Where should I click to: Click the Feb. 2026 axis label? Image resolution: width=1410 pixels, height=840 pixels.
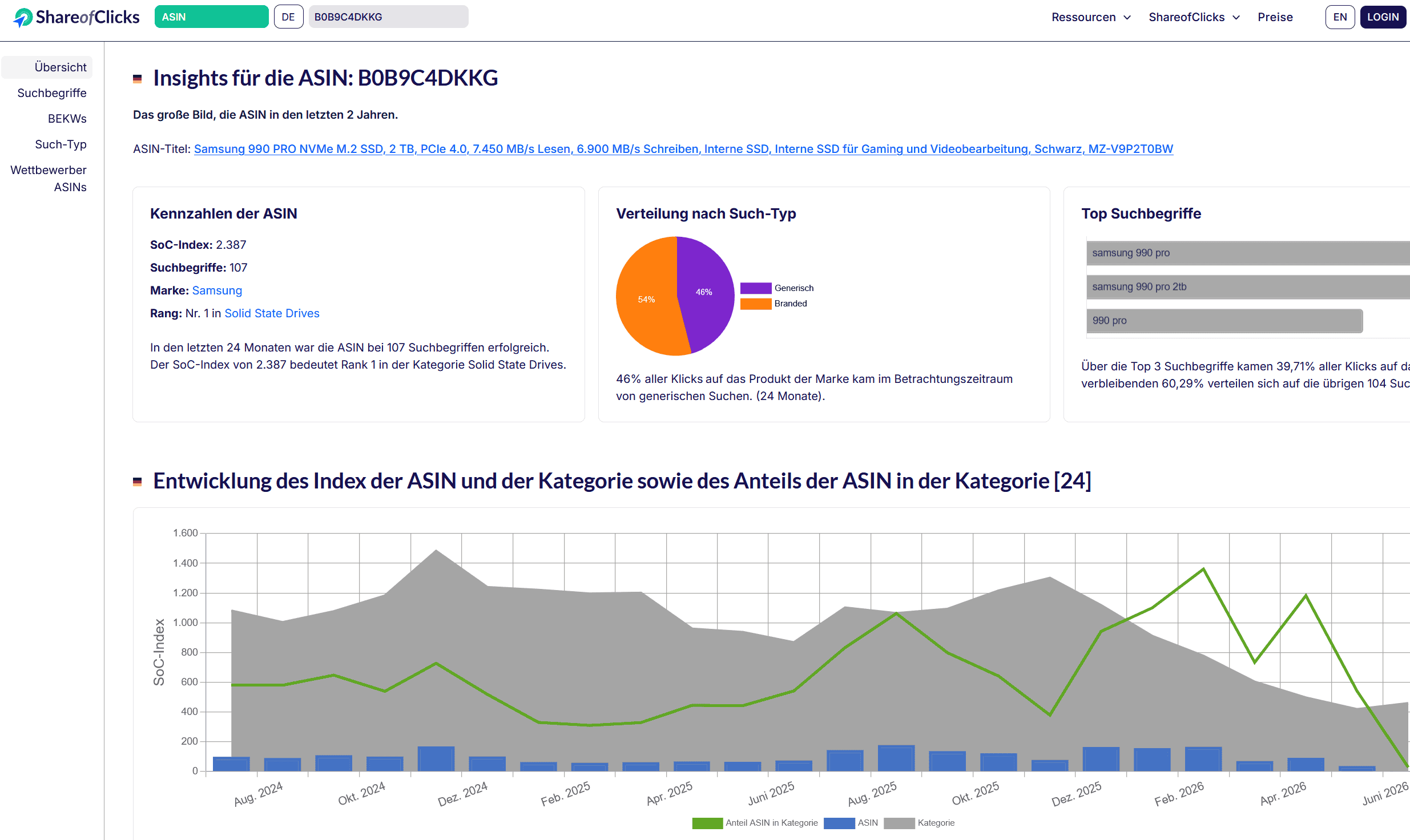tap(1179, 793)
